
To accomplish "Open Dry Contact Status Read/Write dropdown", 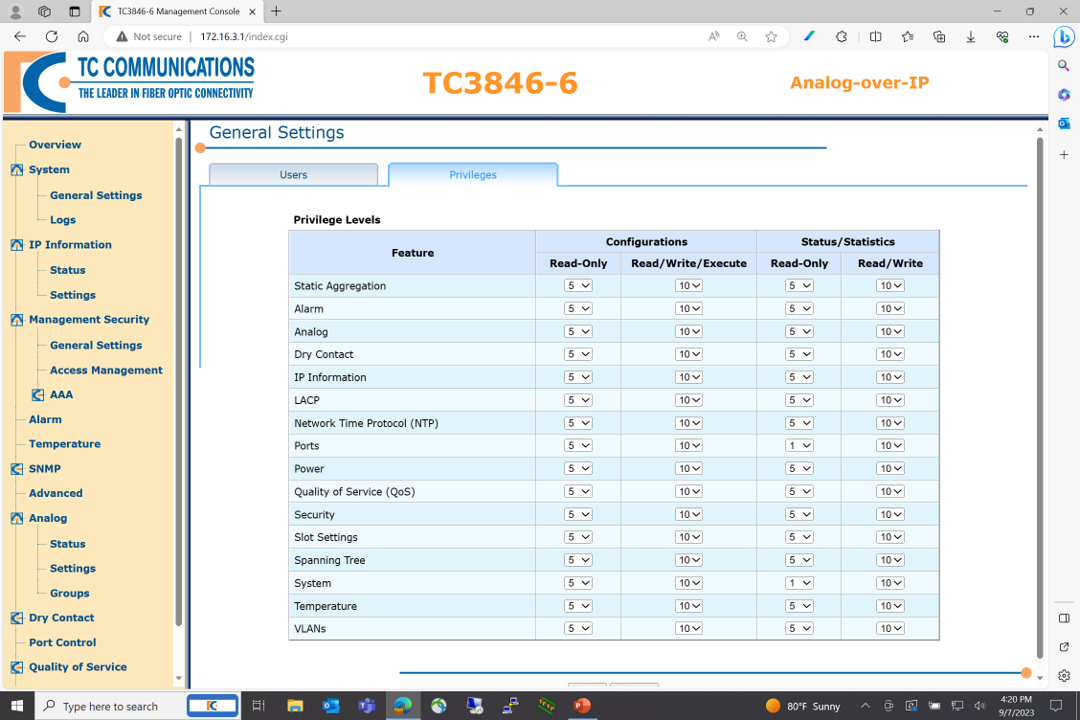I will point(890,354).
